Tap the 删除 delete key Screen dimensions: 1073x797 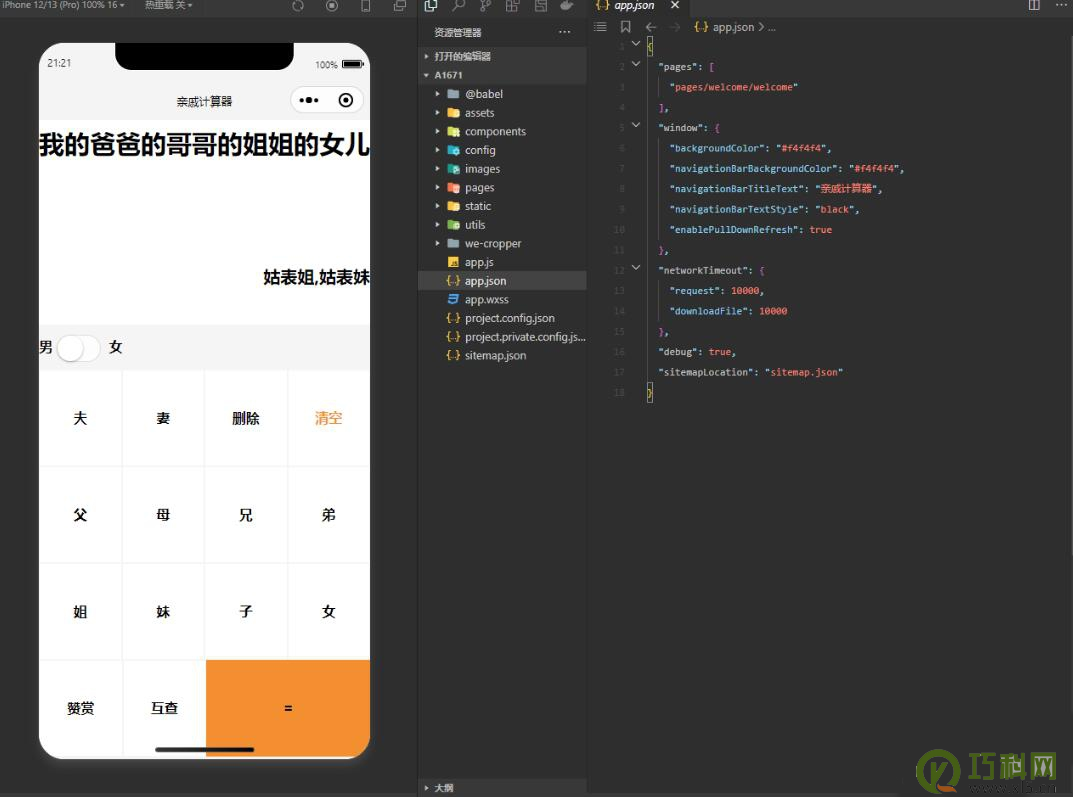click(x=246, y=419)
